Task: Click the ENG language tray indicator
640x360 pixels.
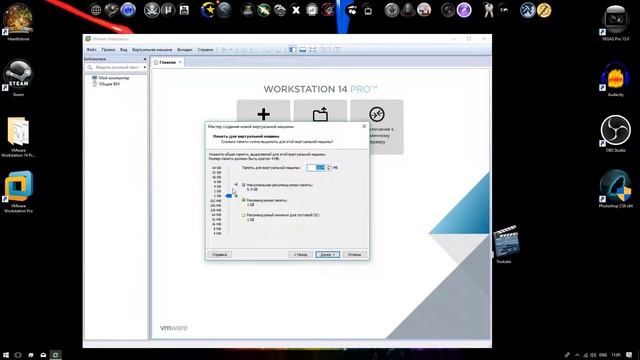Action: (602, 355)
